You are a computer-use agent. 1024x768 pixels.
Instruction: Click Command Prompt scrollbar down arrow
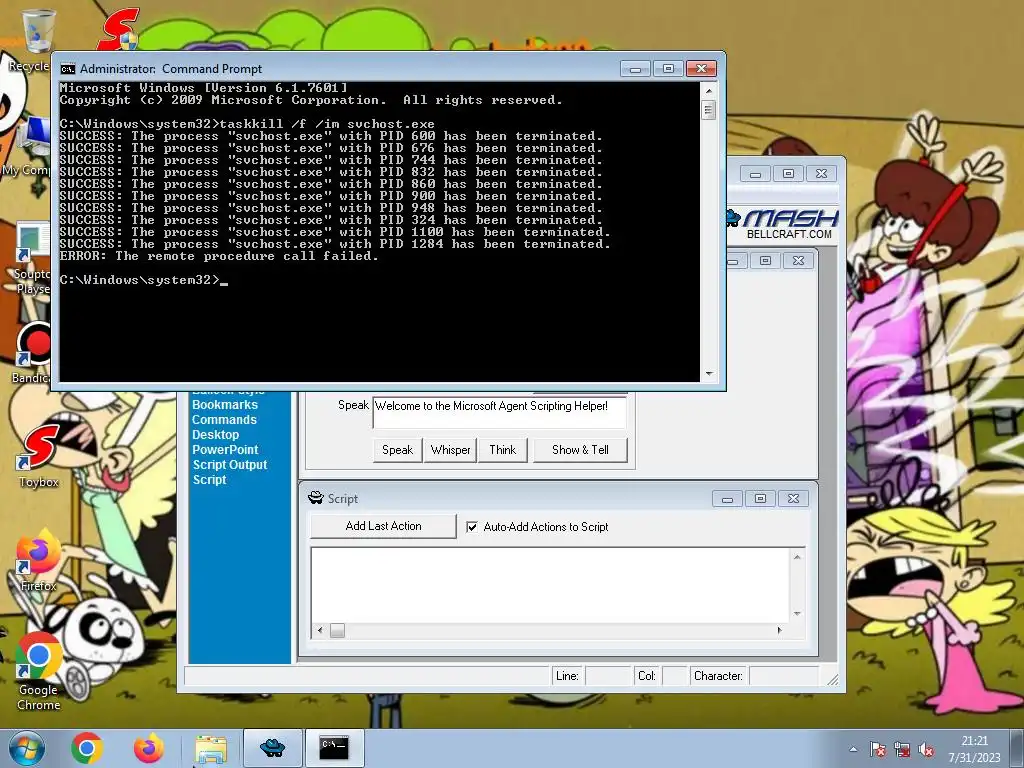709,374
